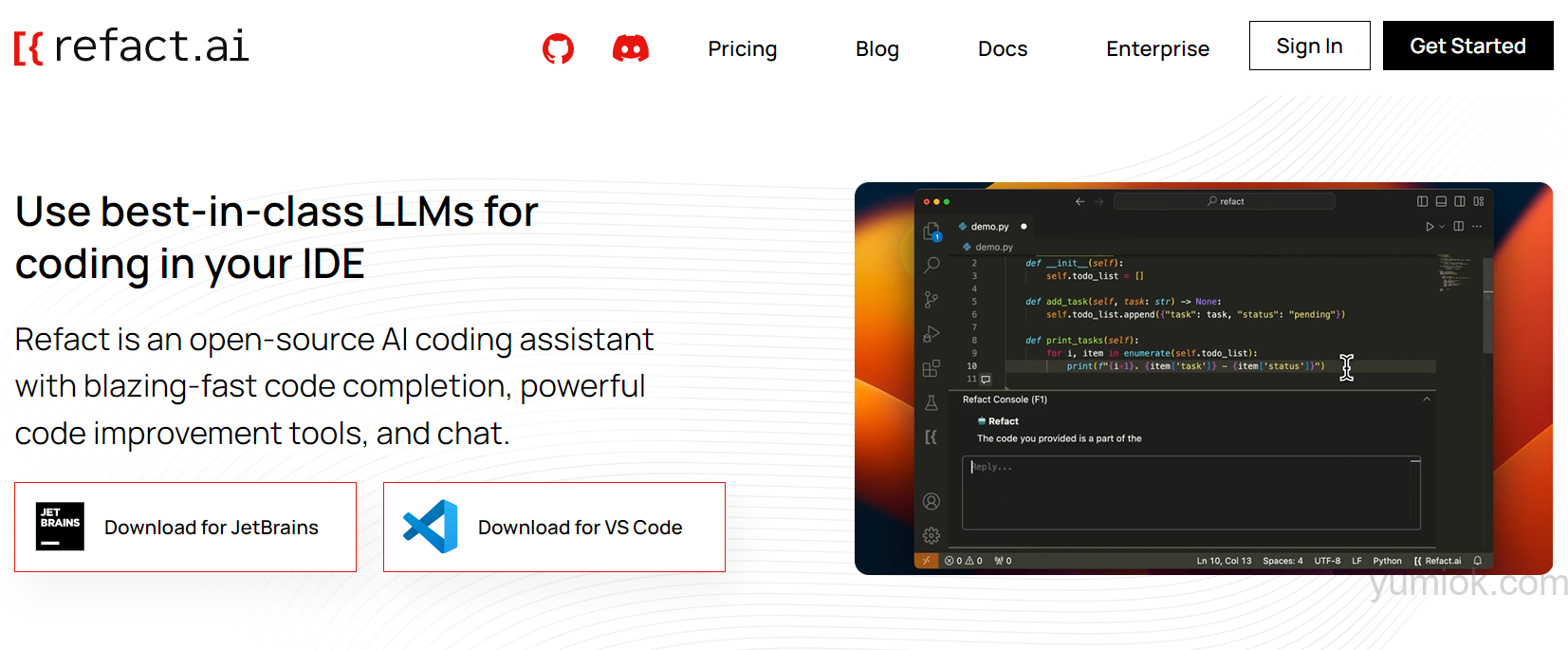Open the Blog page

point(877,48)
